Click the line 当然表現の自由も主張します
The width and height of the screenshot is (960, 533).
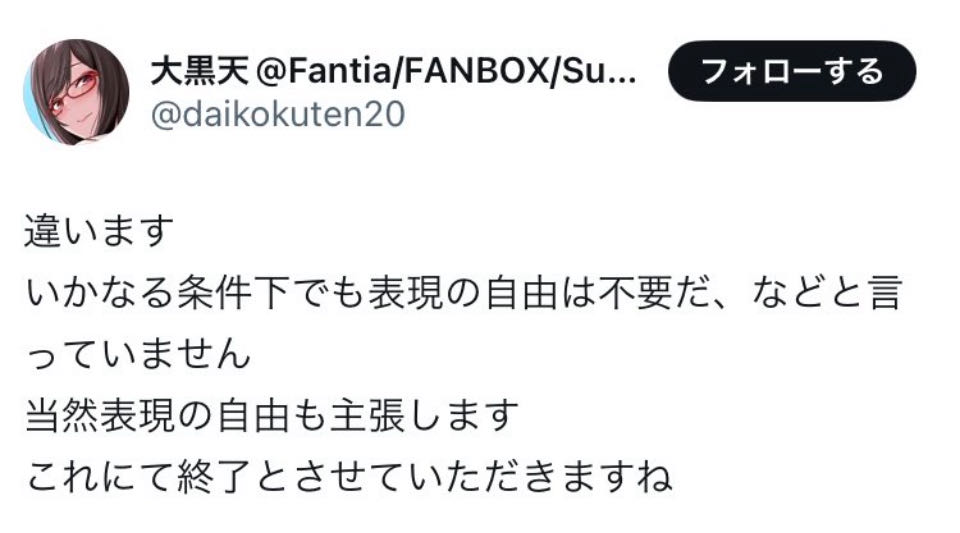point(271,416)
